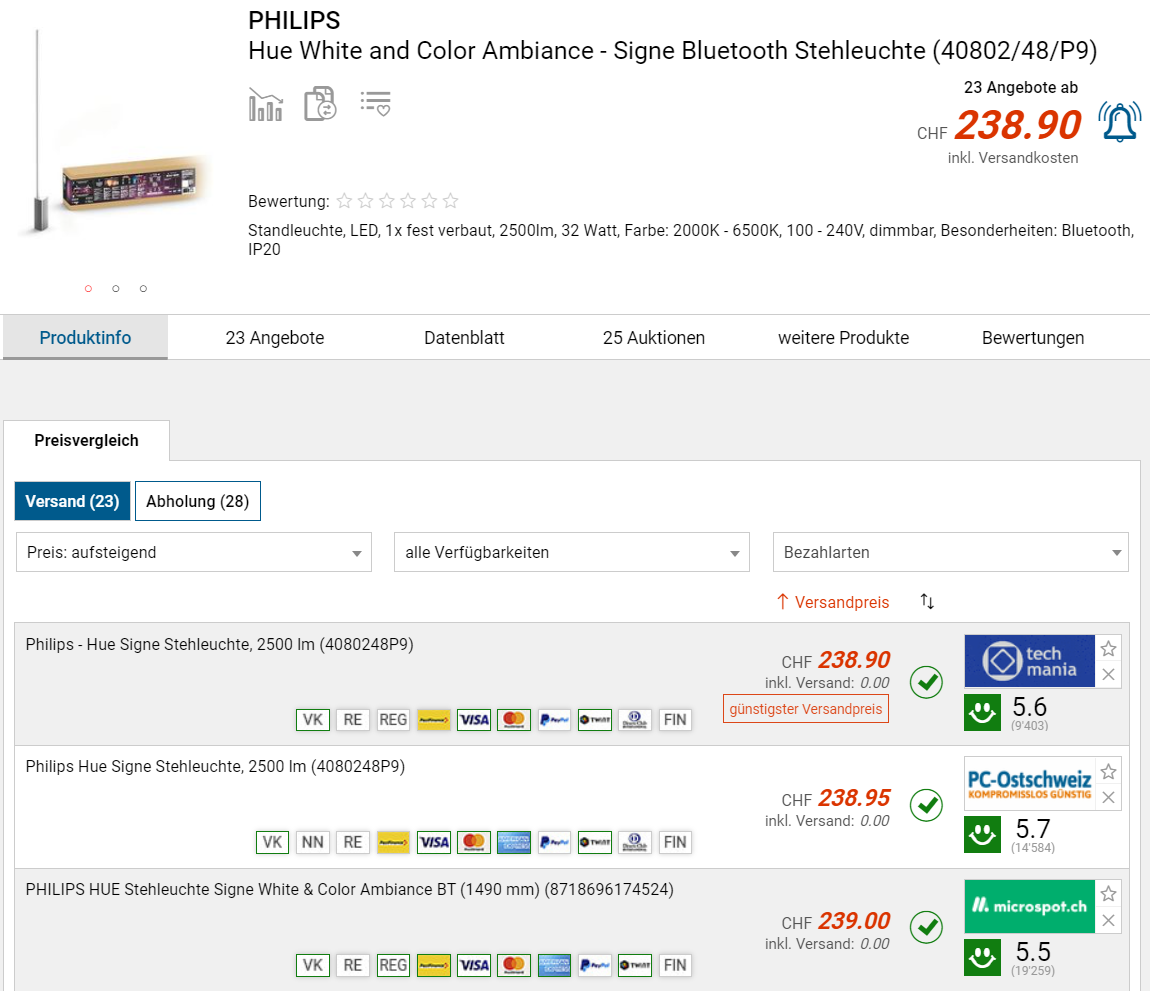
Task: Remove the PC-Ostschweiz offer with its X icon
Action: 1108,797
